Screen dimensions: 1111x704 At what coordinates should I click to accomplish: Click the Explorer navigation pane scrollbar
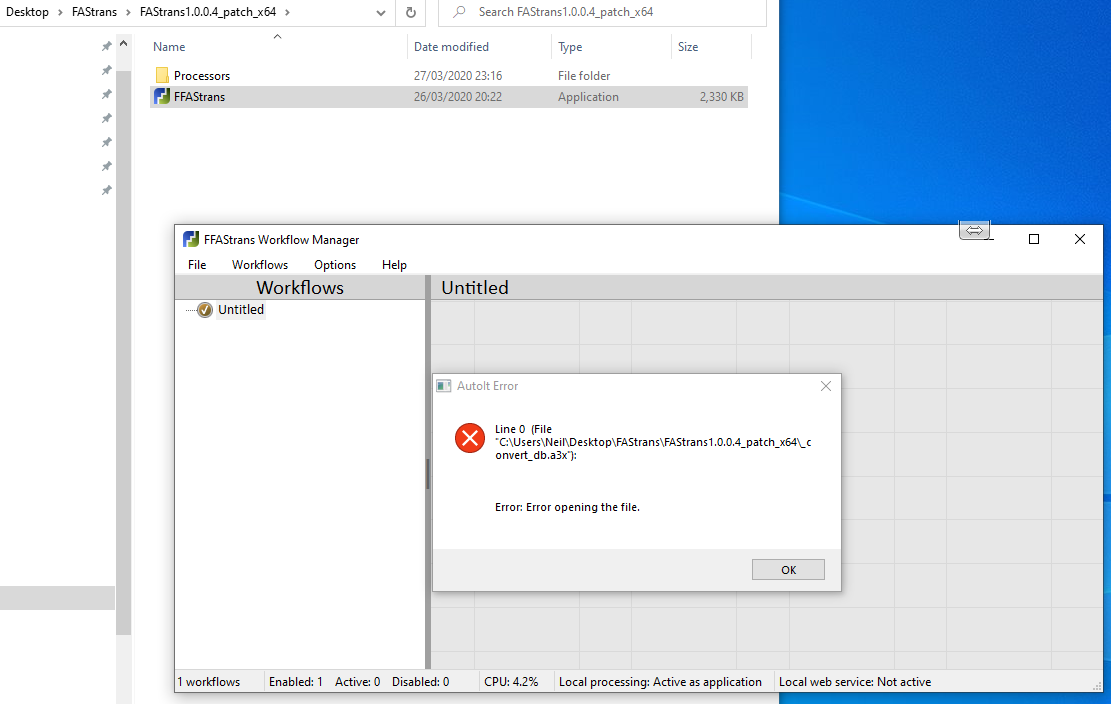[123, 353]
